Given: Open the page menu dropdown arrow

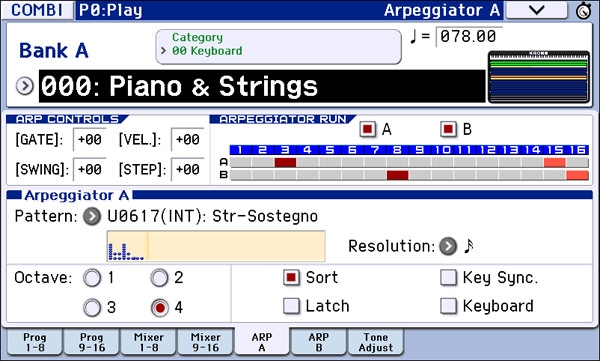Looking at the screenshot, I should click(536, 10).
